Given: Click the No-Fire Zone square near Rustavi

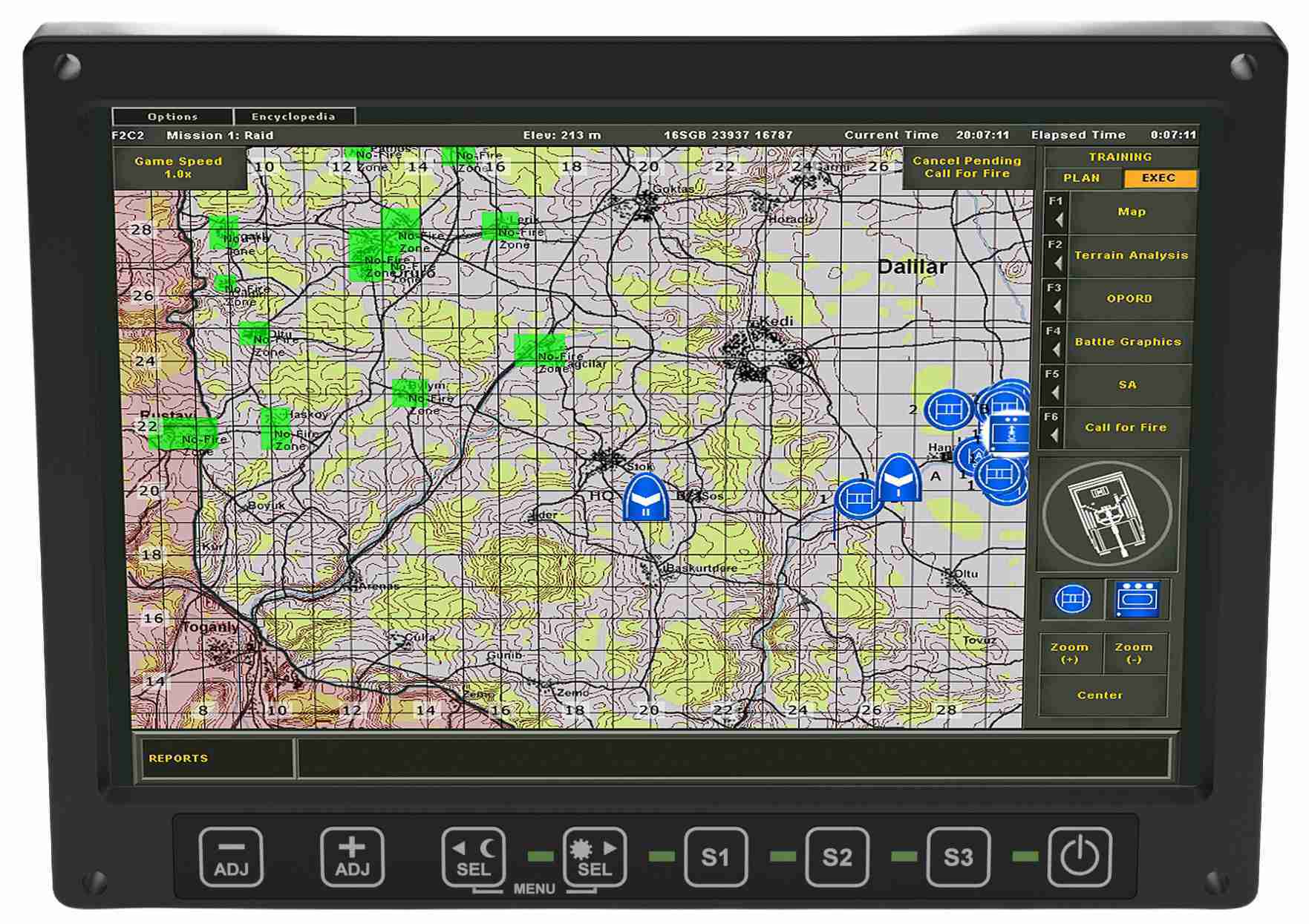Looking at the screenshot, I should coord(183,433).
